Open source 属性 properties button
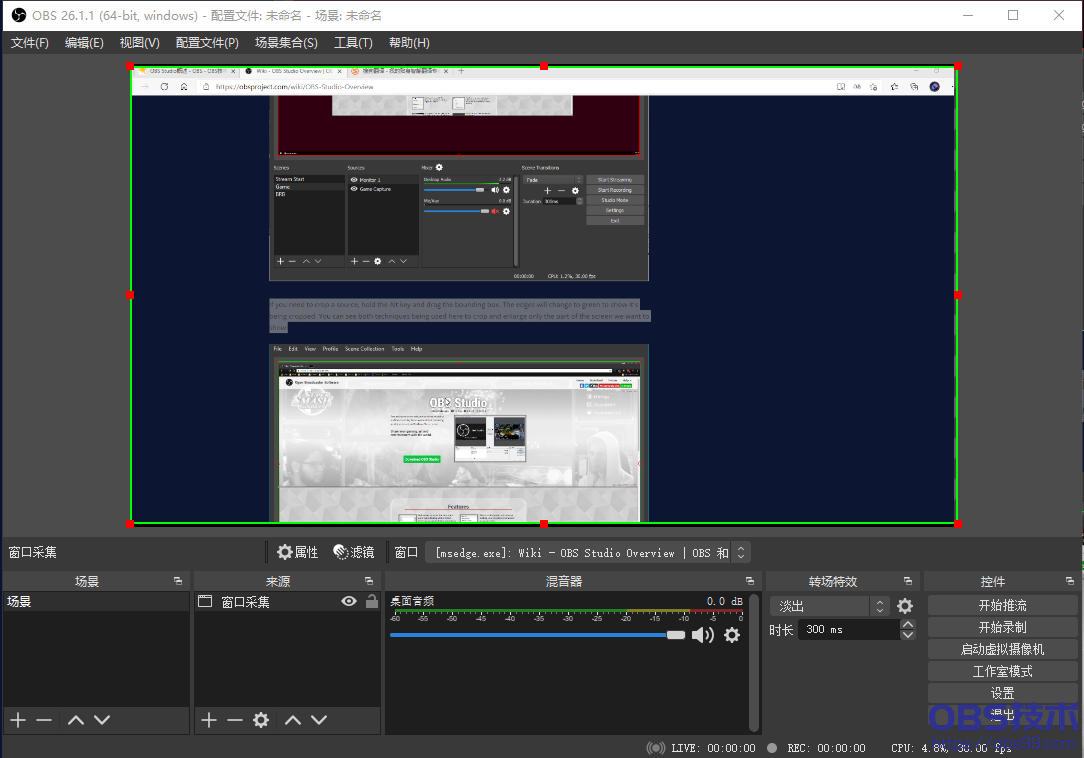Viewport: 1084px width, 758px height. [x=297, y=552]
